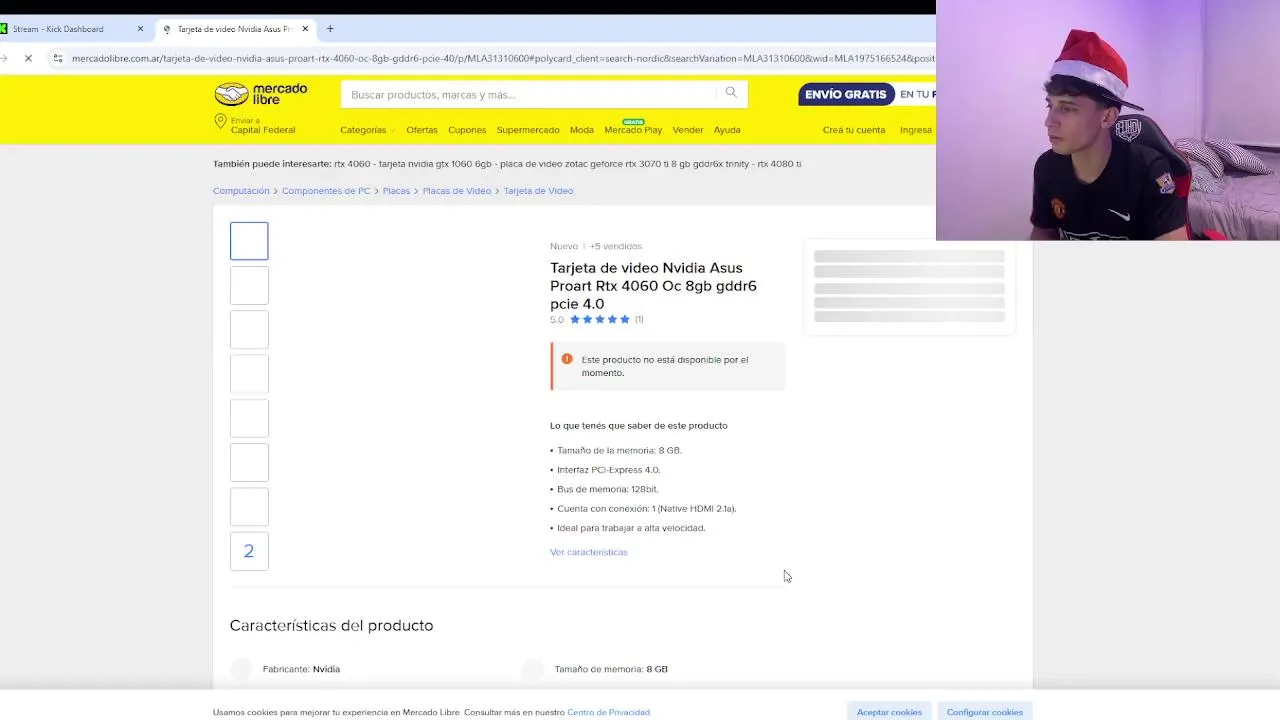Stop page loading in browser toolbar
The image size is (1280, 720).
tap(28, 58)
